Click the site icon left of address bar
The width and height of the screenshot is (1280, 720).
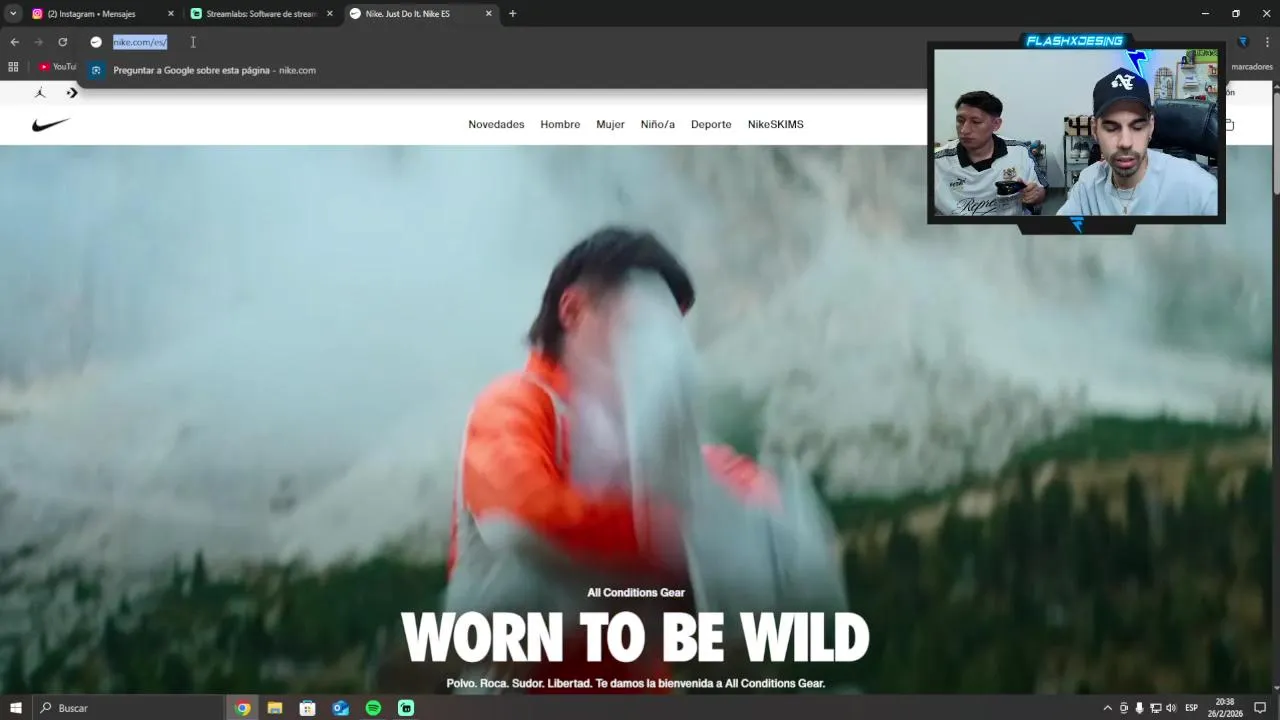point(96,42)
